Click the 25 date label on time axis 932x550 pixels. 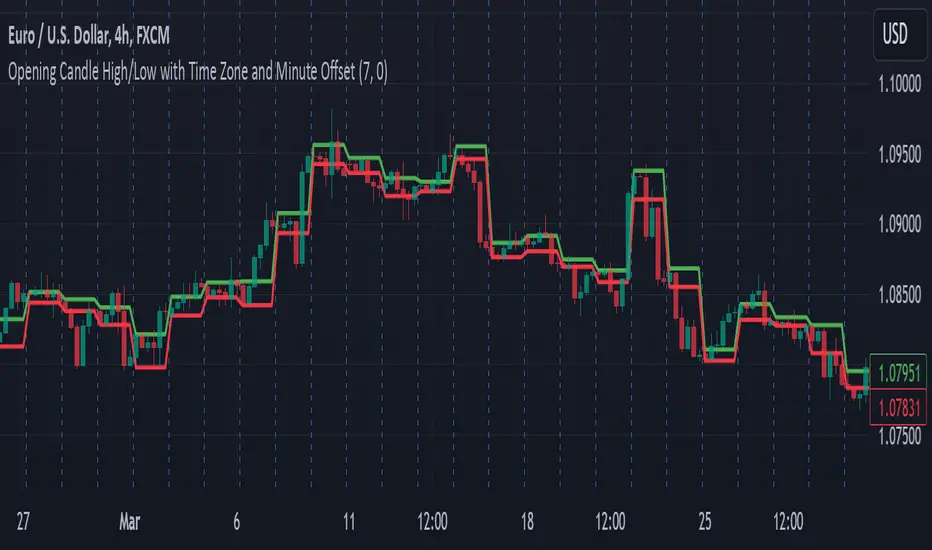[x=704, y=521]
